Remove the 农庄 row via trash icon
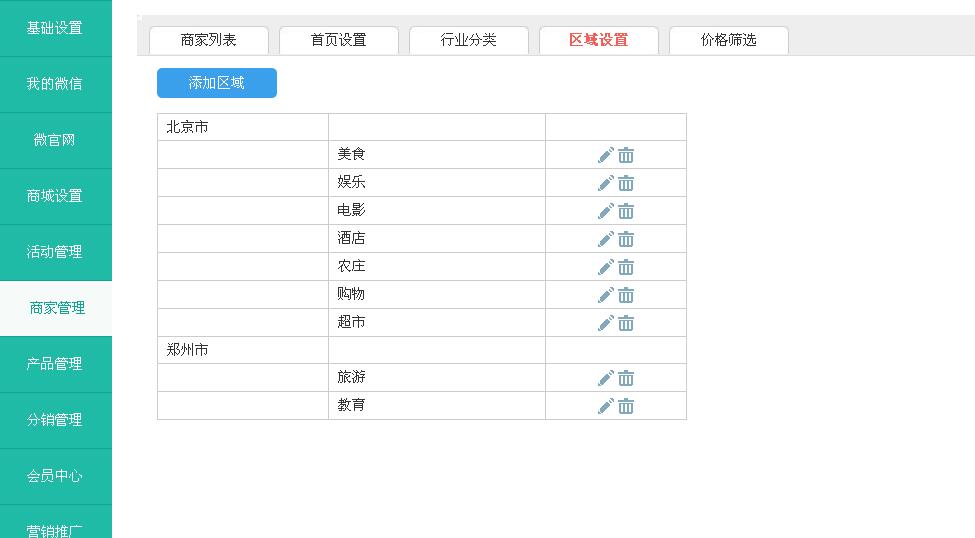Viewport: 975px width, 538px height. [x=626, y=267]
